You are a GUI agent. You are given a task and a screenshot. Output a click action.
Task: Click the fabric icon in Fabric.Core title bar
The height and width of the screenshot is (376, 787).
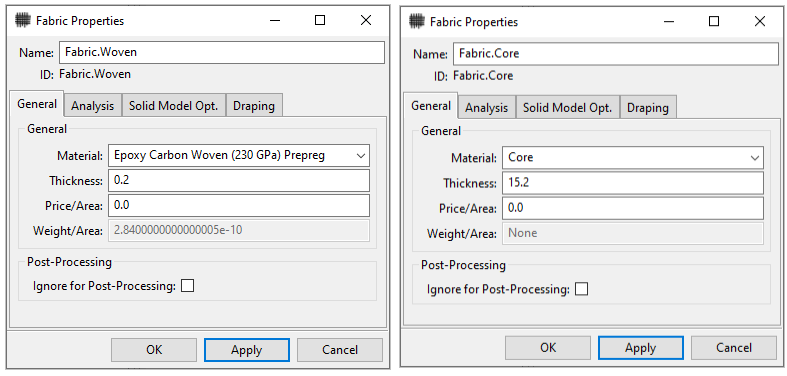click(416, 22)
